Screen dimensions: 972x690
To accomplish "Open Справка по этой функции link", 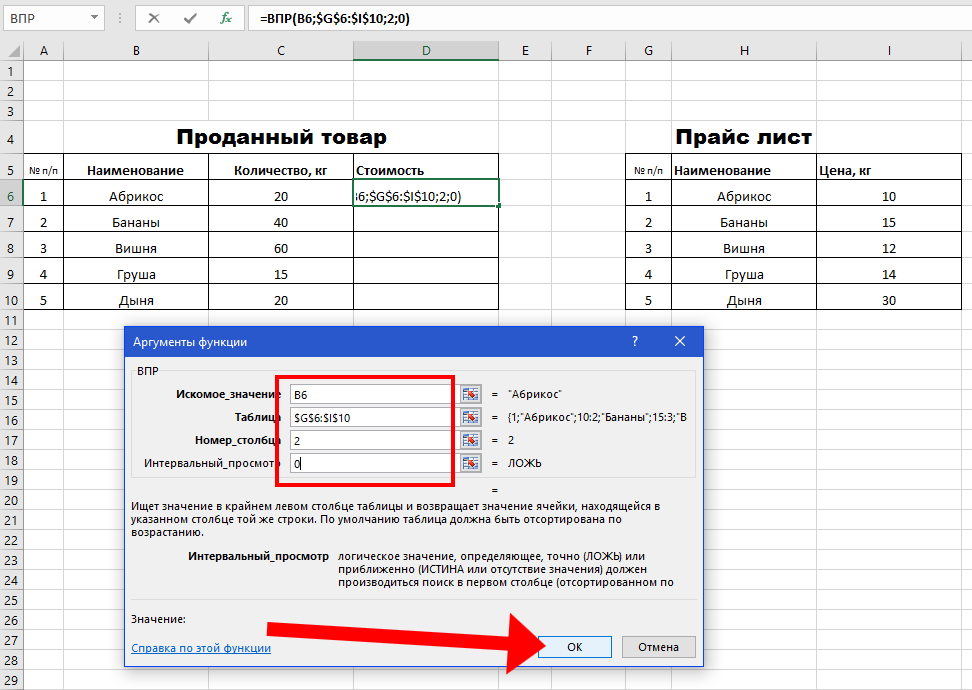I will (x=201, y=648).
